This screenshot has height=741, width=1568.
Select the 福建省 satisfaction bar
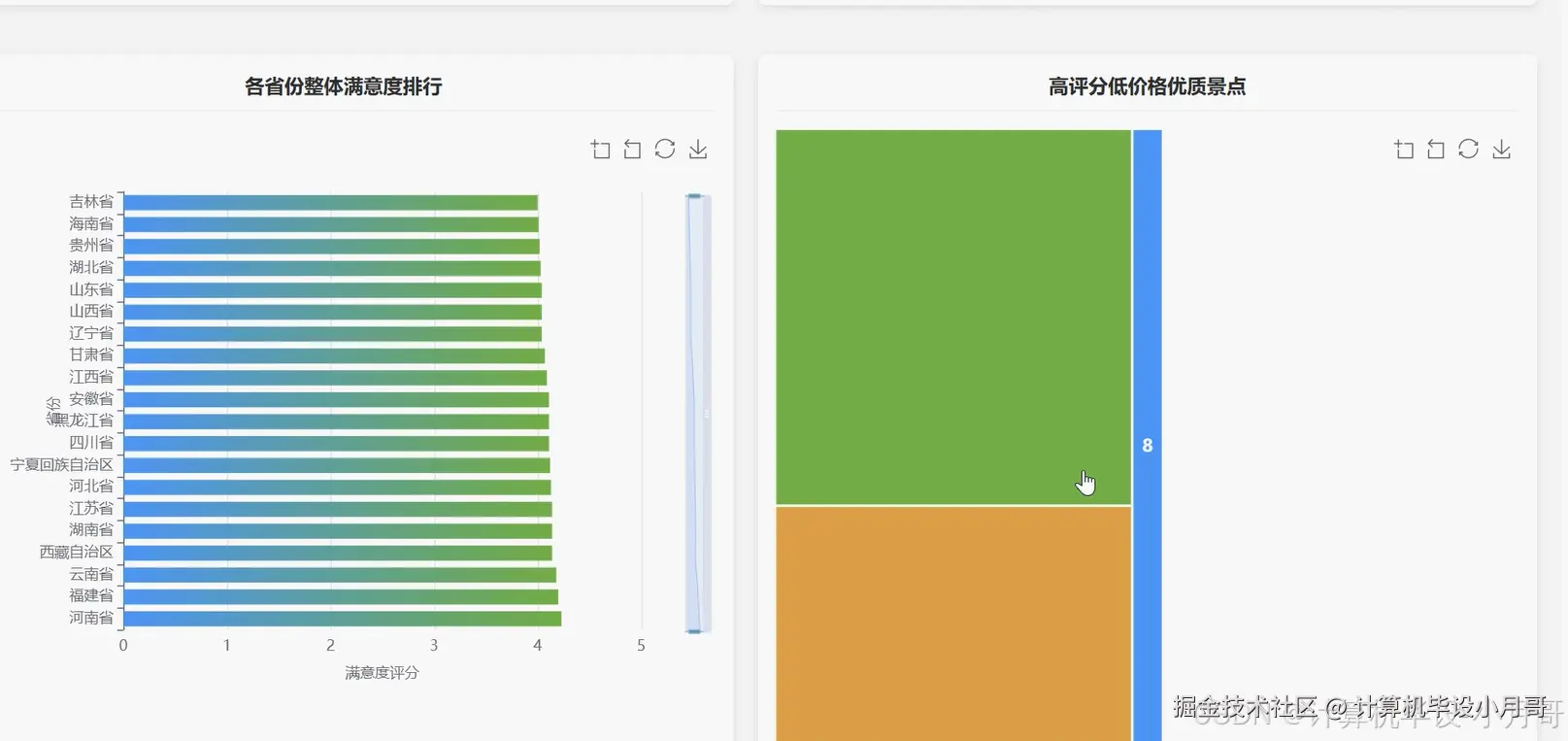click(340, 594)
